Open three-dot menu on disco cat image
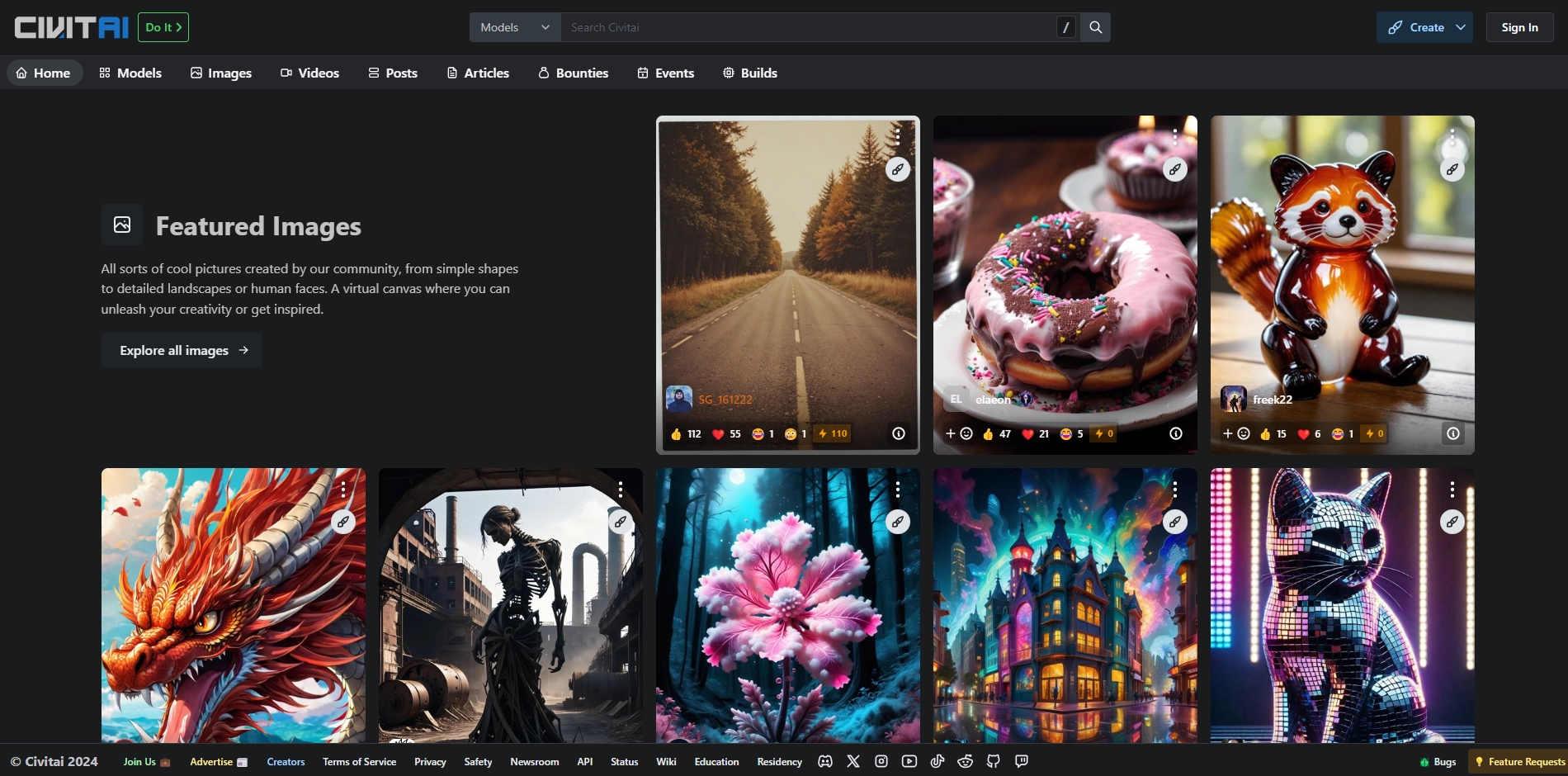The image size is (1568, 776). [x=1452, y=490]
